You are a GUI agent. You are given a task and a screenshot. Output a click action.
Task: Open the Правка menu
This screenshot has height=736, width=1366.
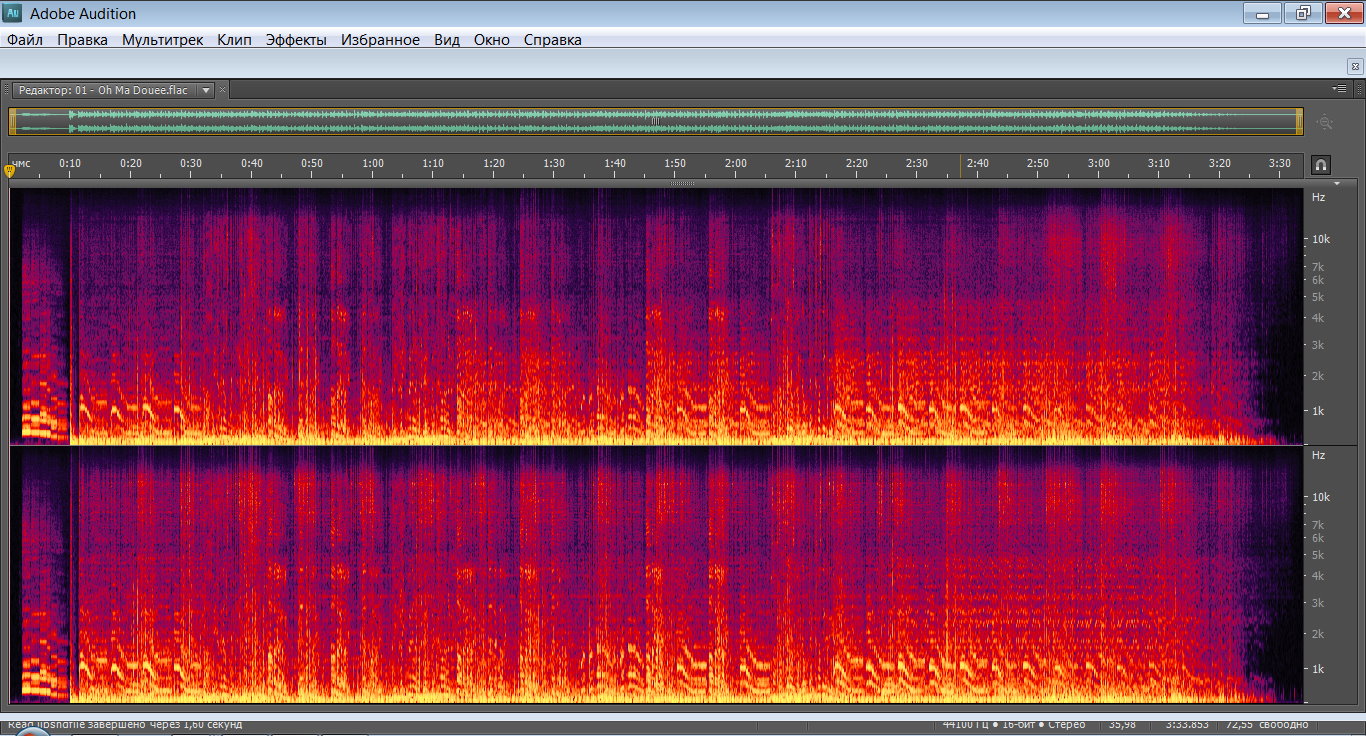click(x=82, y=40)
